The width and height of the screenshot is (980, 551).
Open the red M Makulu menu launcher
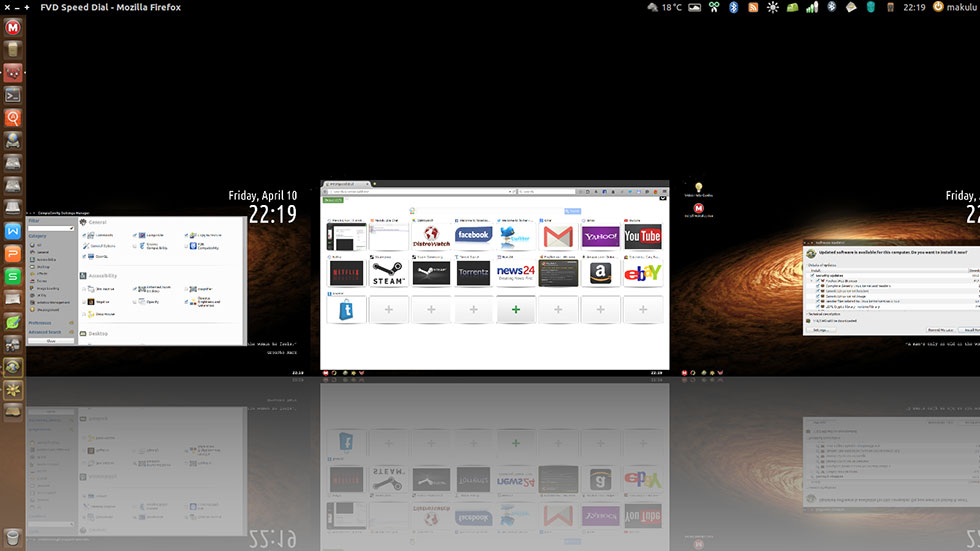pos(12,27)
